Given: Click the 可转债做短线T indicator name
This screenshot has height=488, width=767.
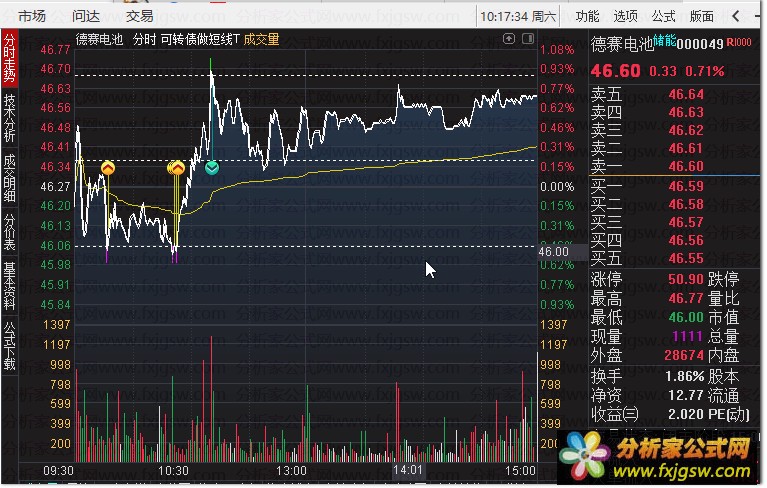Looking at the screenshot, I should click(200, 39).
